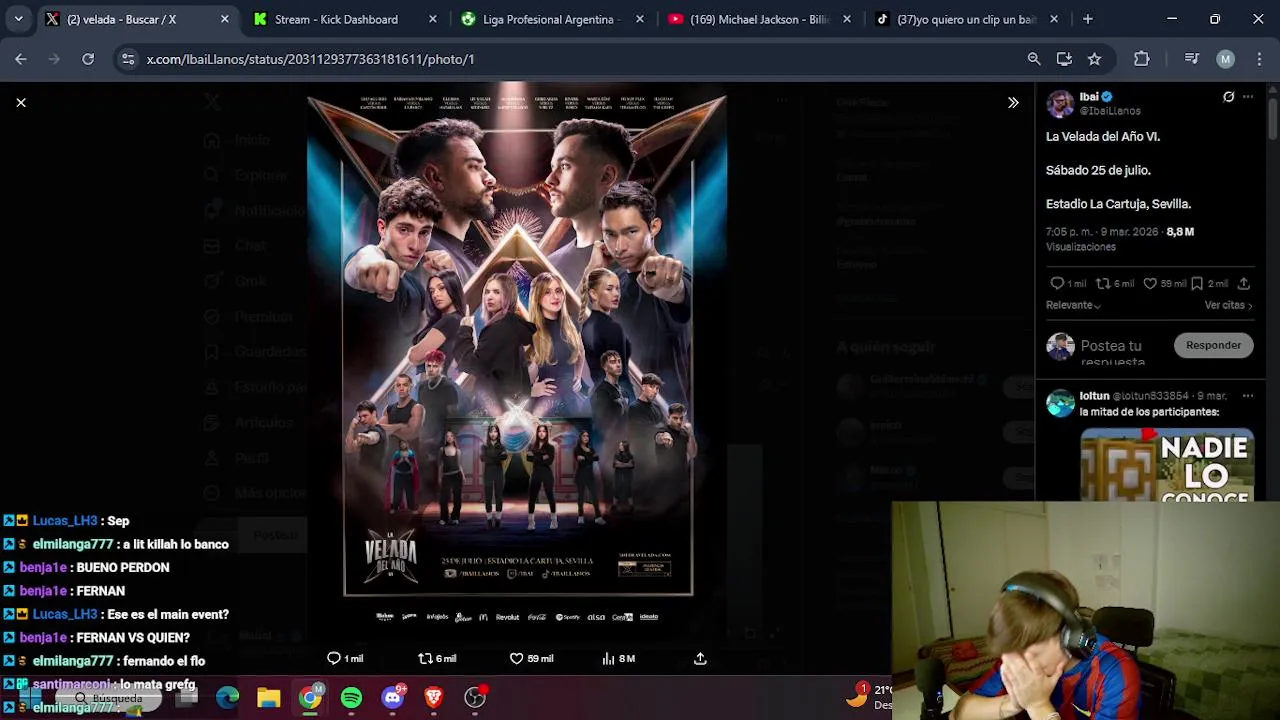1280x720 pixels.
Task: Open the Chrome profile avatar M
Action: 1225,59
